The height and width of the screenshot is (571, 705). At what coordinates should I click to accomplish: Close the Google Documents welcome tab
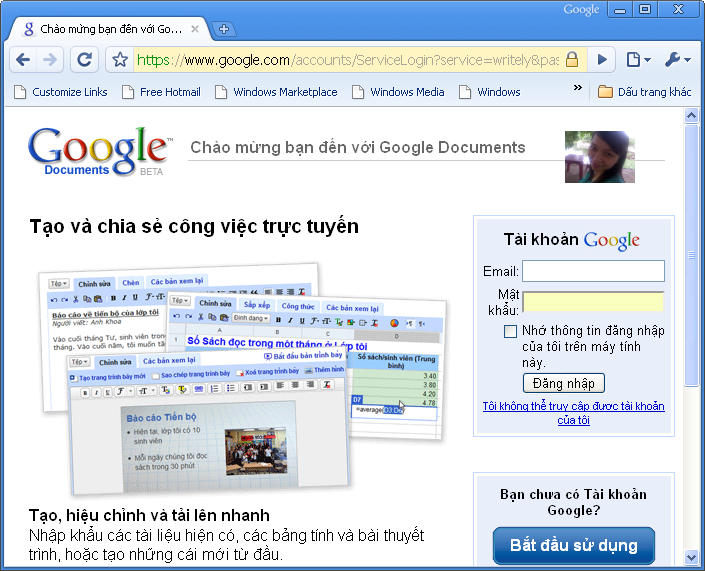coord(195,29)
